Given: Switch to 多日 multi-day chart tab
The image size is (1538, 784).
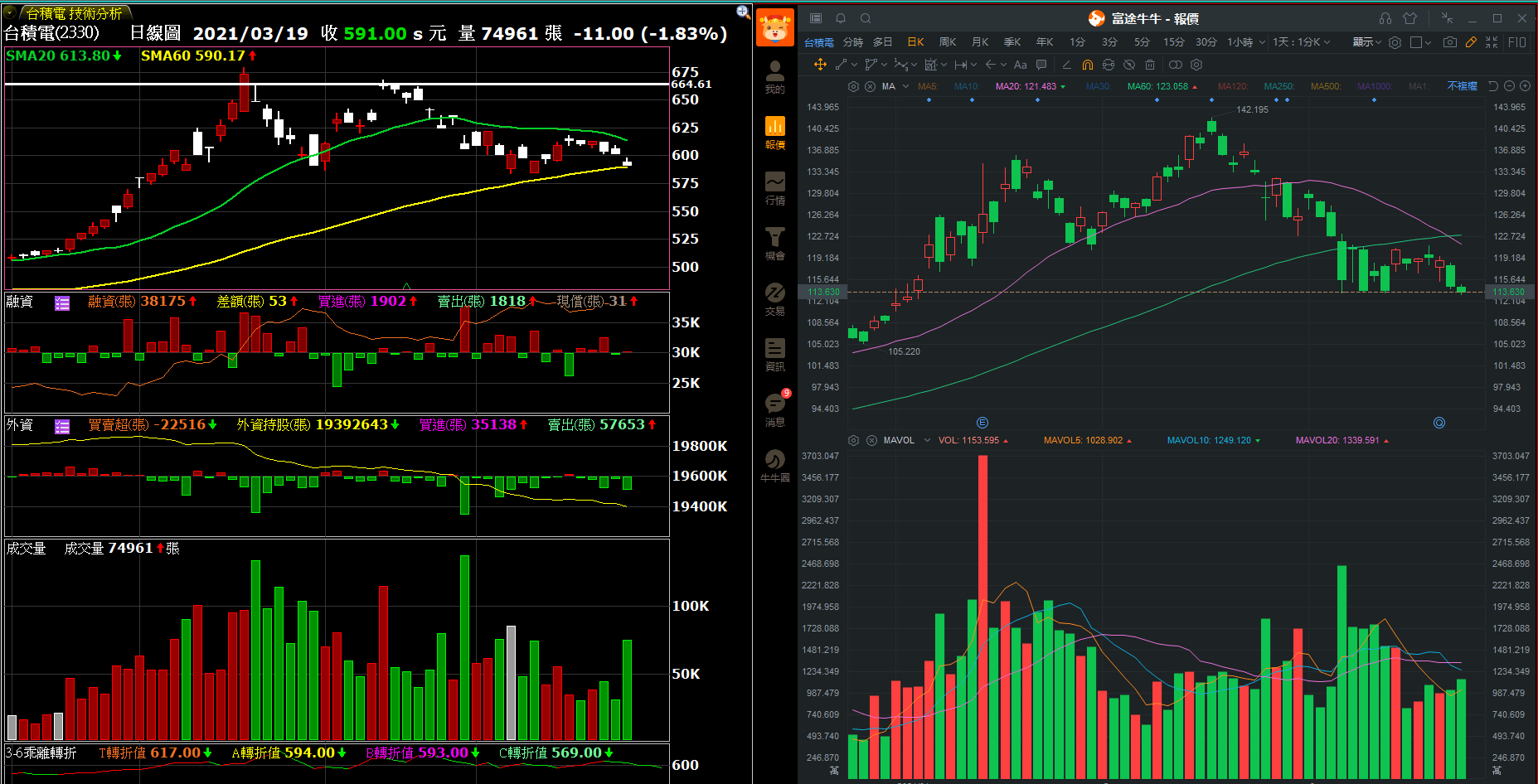Looking at the screenshot, I should 883,41.
